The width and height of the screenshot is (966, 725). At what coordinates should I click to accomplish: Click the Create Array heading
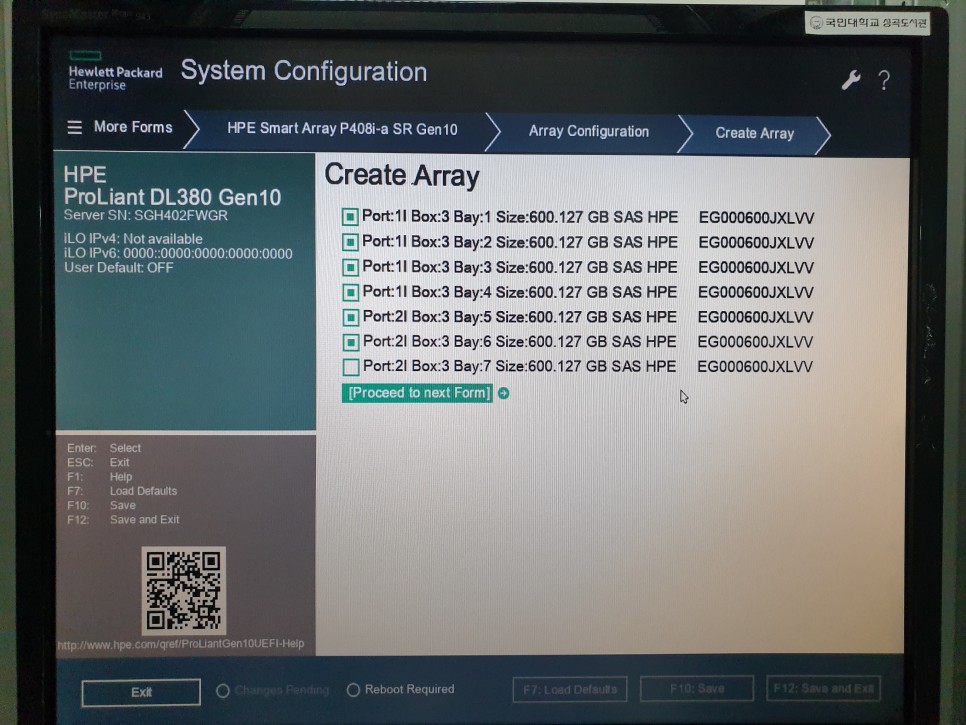click(x=402, y=176)
